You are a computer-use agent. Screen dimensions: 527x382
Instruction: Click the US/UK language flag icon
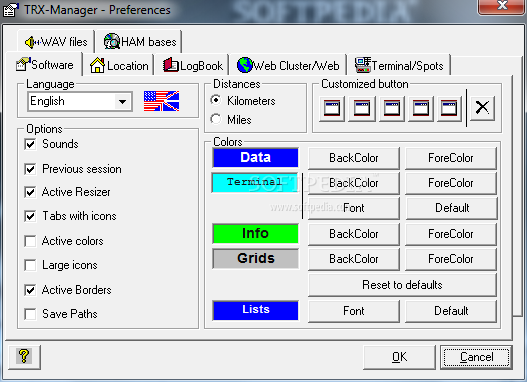(x=161, y=101)
